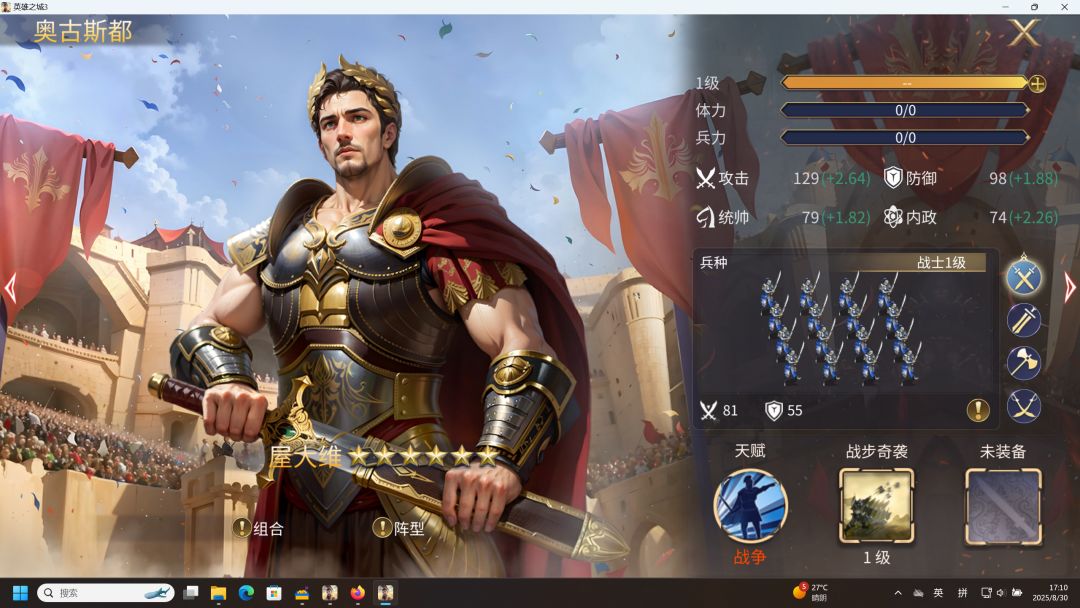Click the 战争 talent label

[749, 556]
